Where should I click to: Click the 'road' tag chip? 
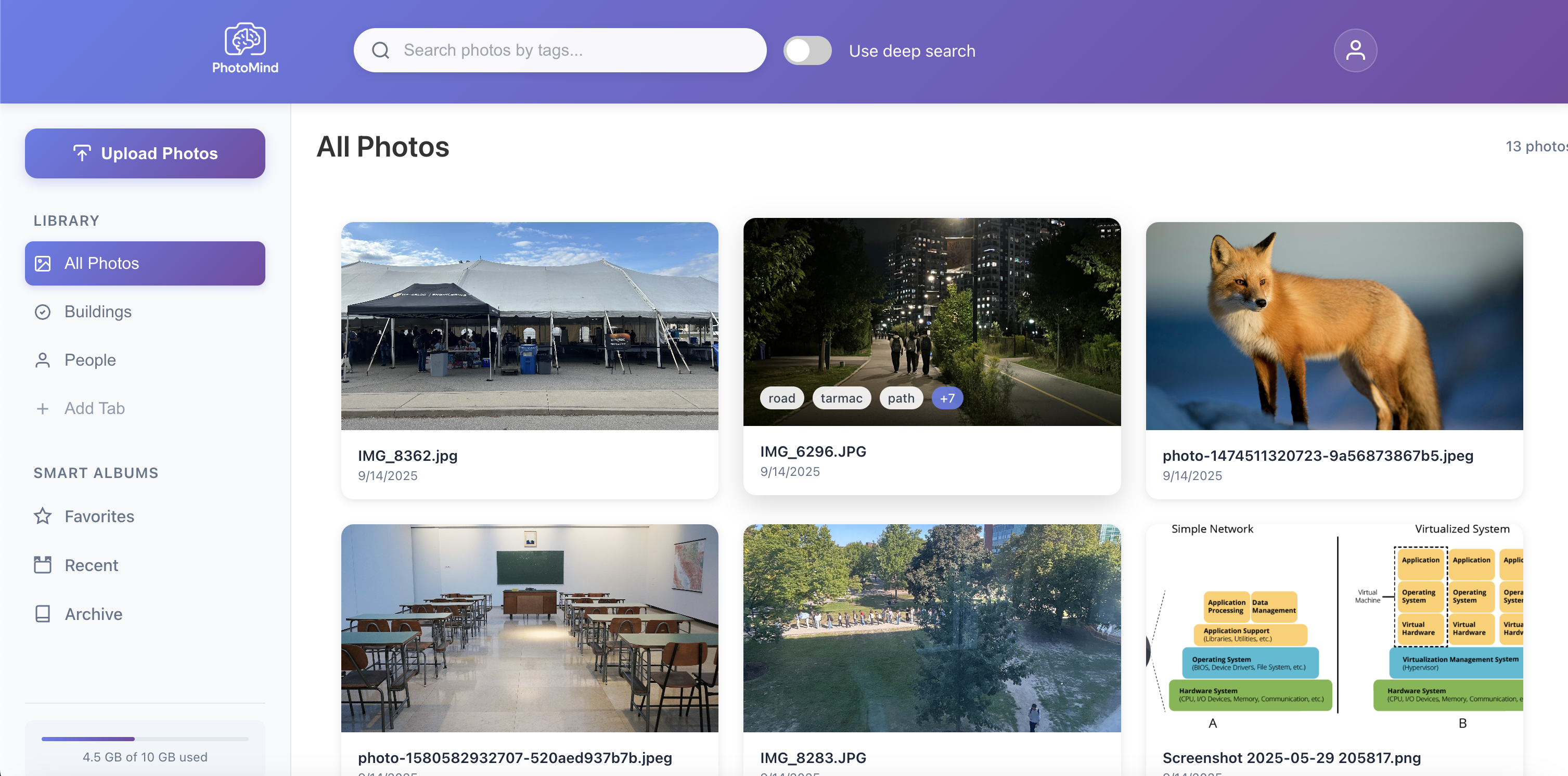tap(781, 398)
